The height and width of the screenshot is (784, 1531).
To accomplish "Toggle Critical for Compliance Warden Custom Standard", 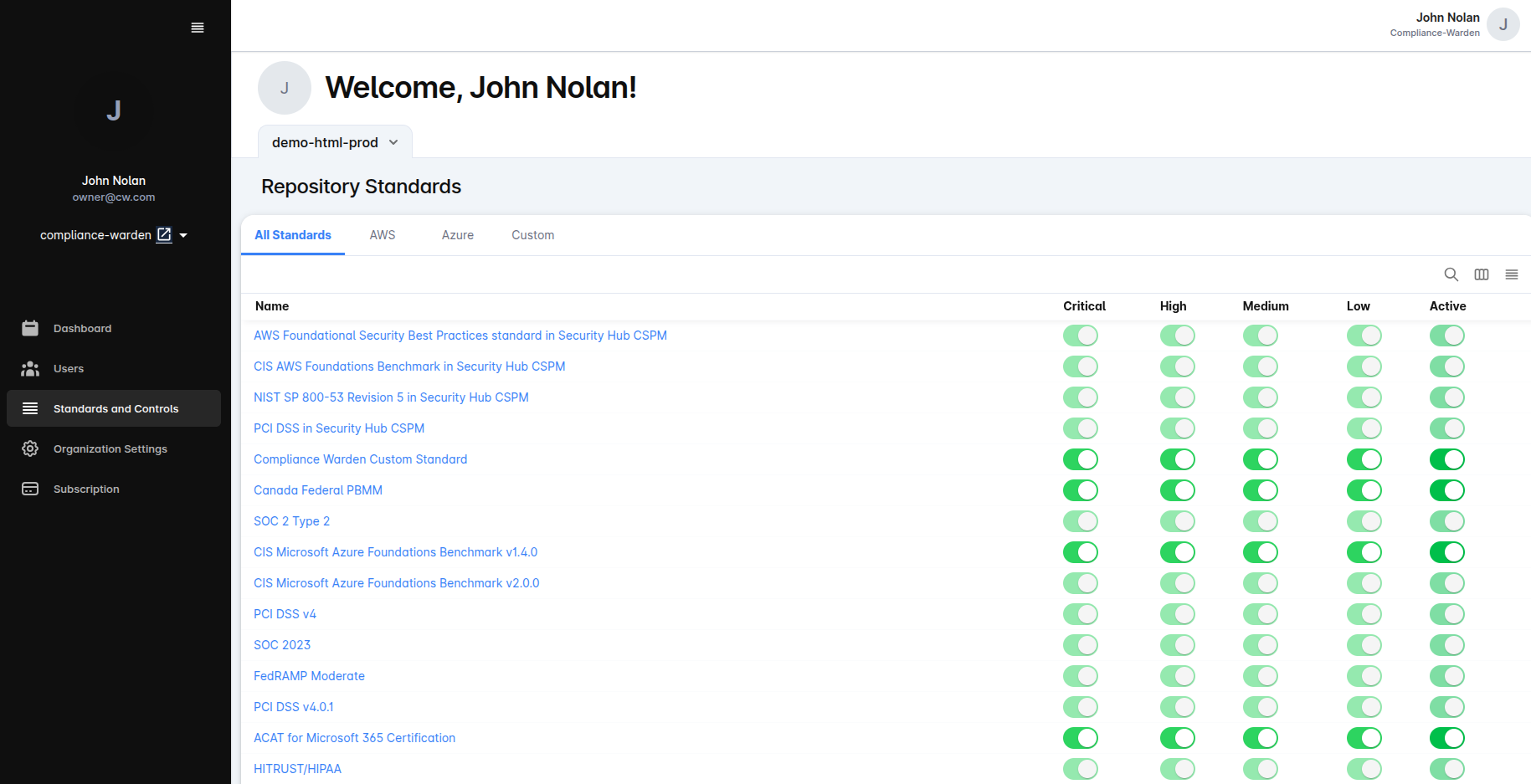I will tap(1080, 459).
